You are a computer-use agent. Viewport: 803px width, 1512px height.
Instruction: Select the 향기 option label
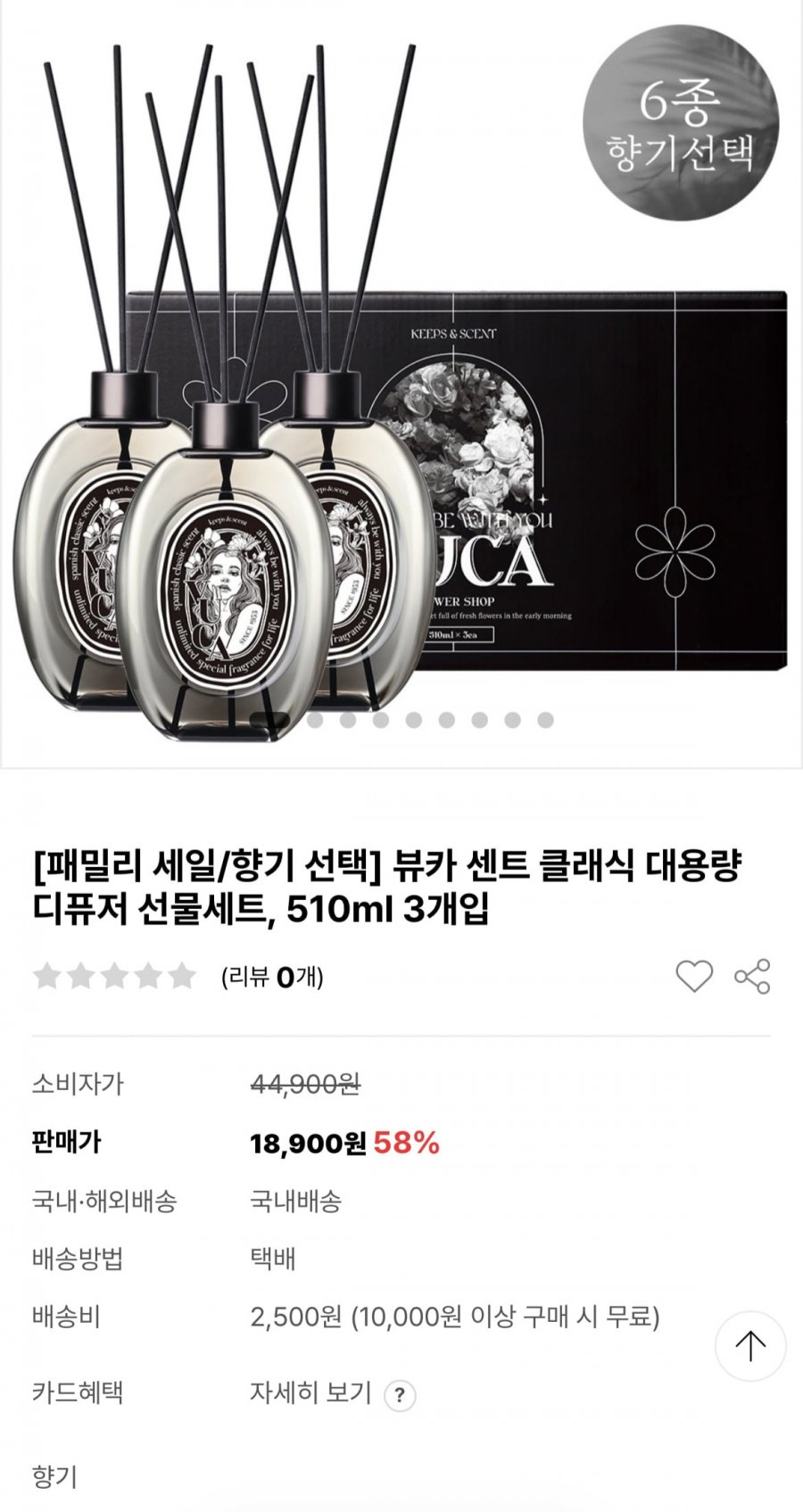(54, 1476)
